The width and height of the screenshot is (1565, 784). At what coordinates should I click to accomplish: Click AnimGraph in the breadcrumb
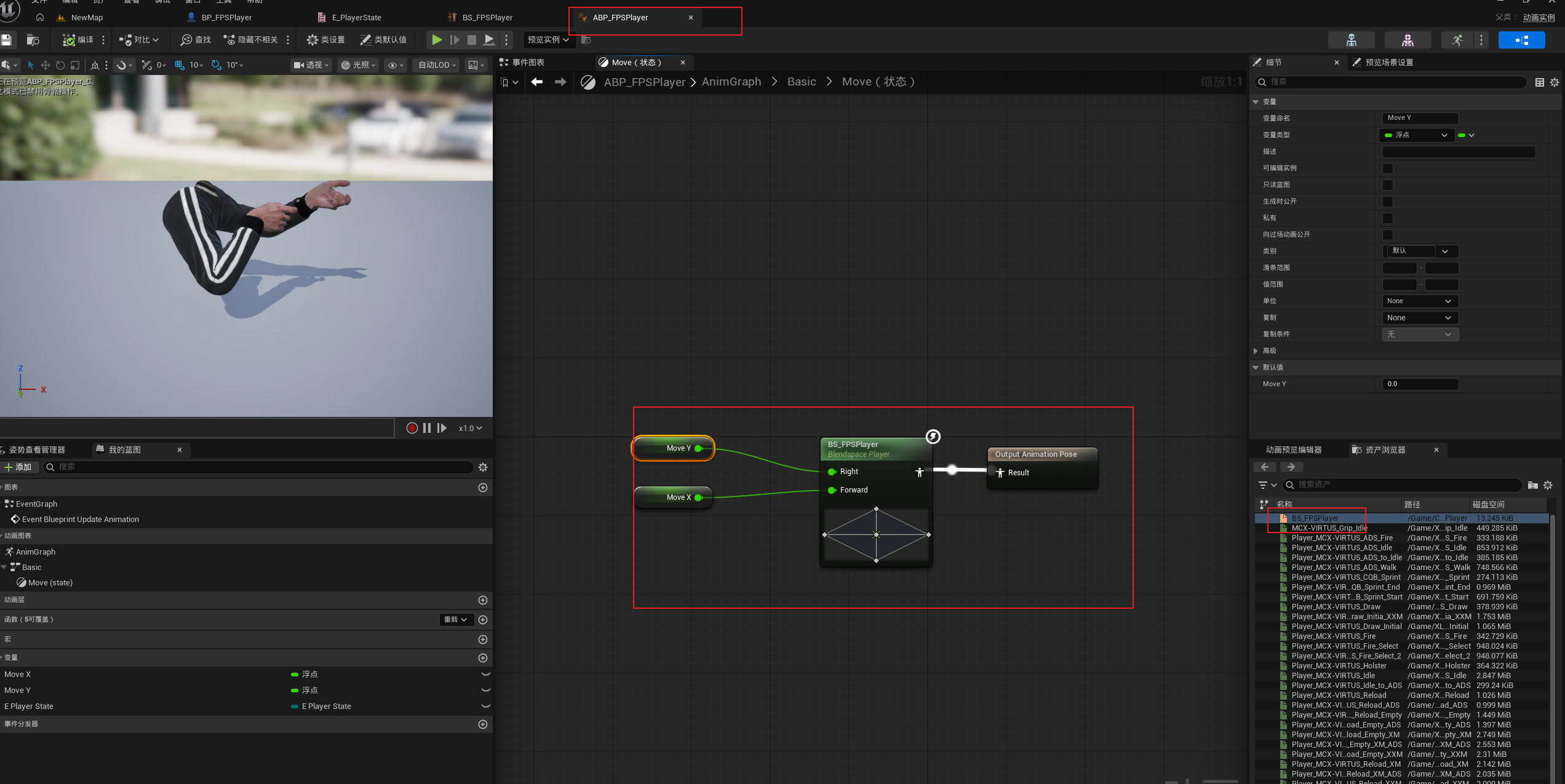(x=731, y=82)
